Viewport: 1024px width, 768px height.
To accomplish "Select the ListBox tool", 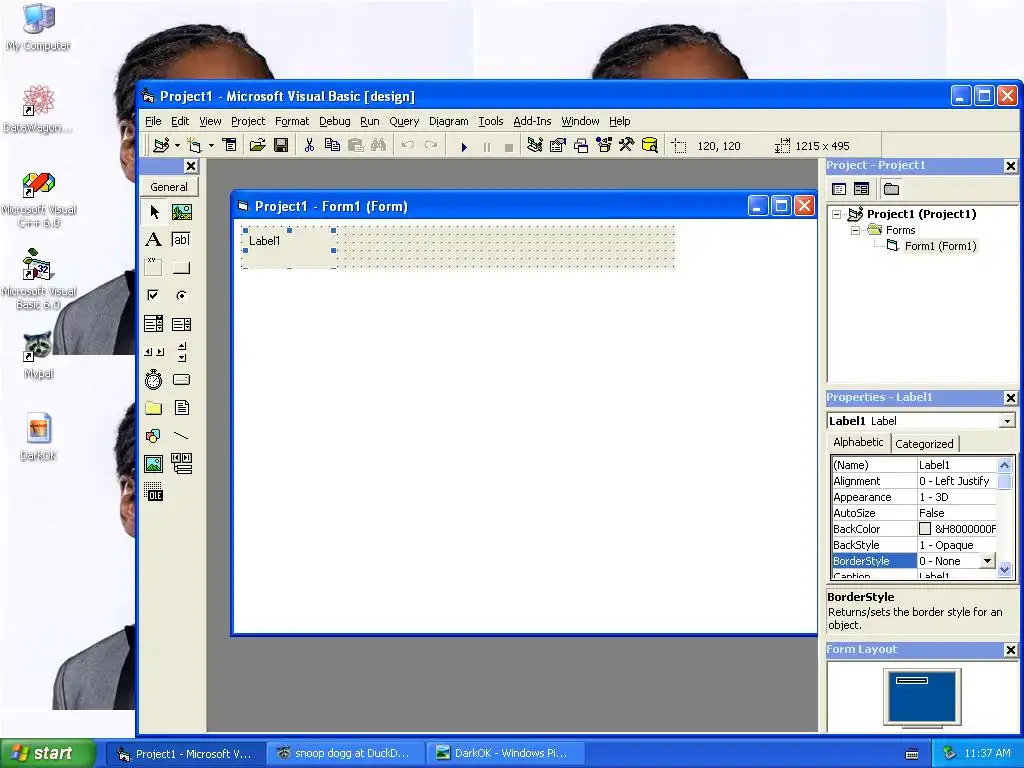I will point(182,323).
